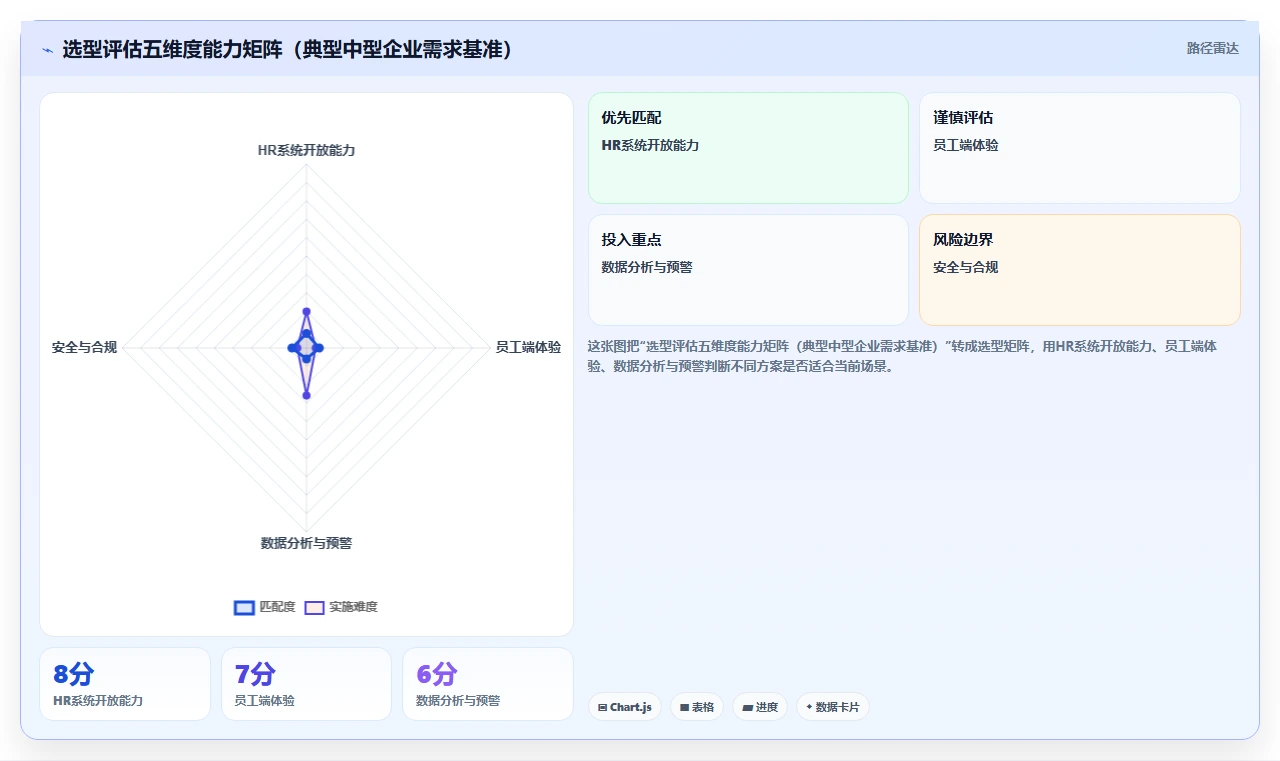Click the lightning icon beside the title
The height and width of the screenshot is (761, 1280).
47,50
